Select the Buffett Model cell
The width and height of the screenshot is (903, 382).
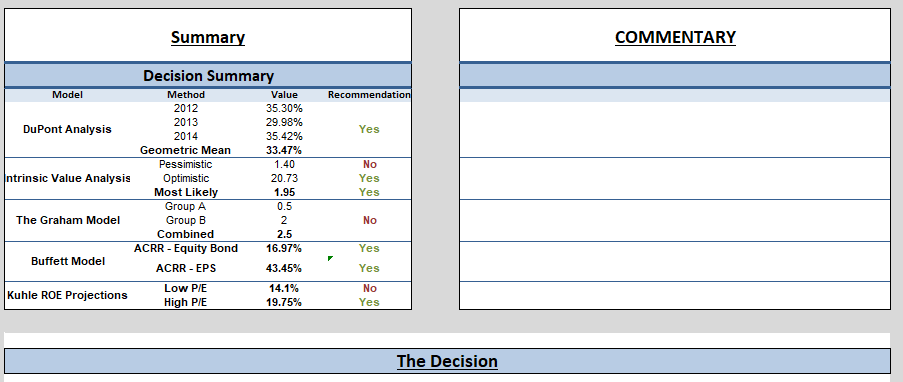pos(67,261)
